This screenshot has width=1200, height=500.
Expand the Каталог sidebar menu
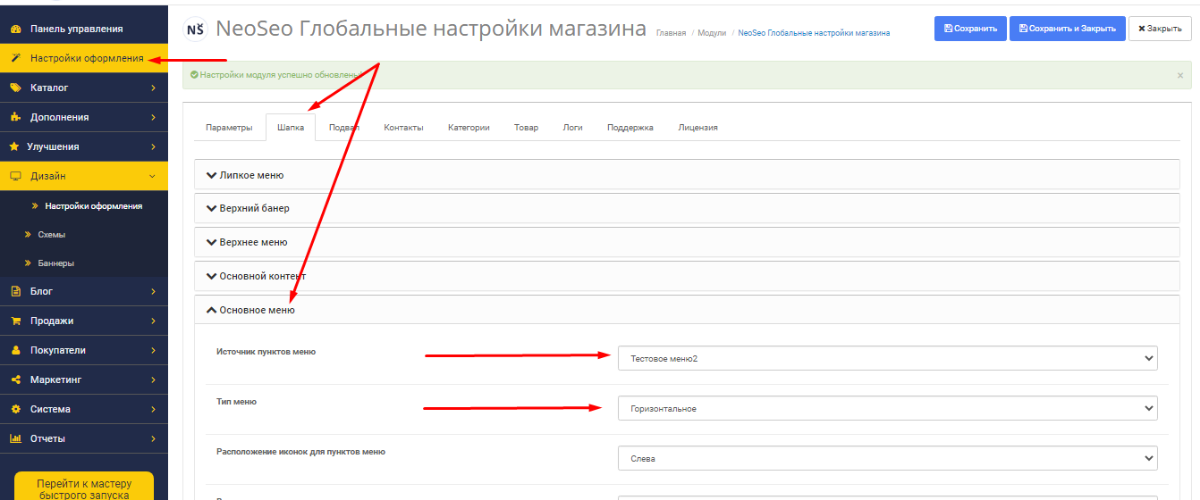[x=84, y=88]
